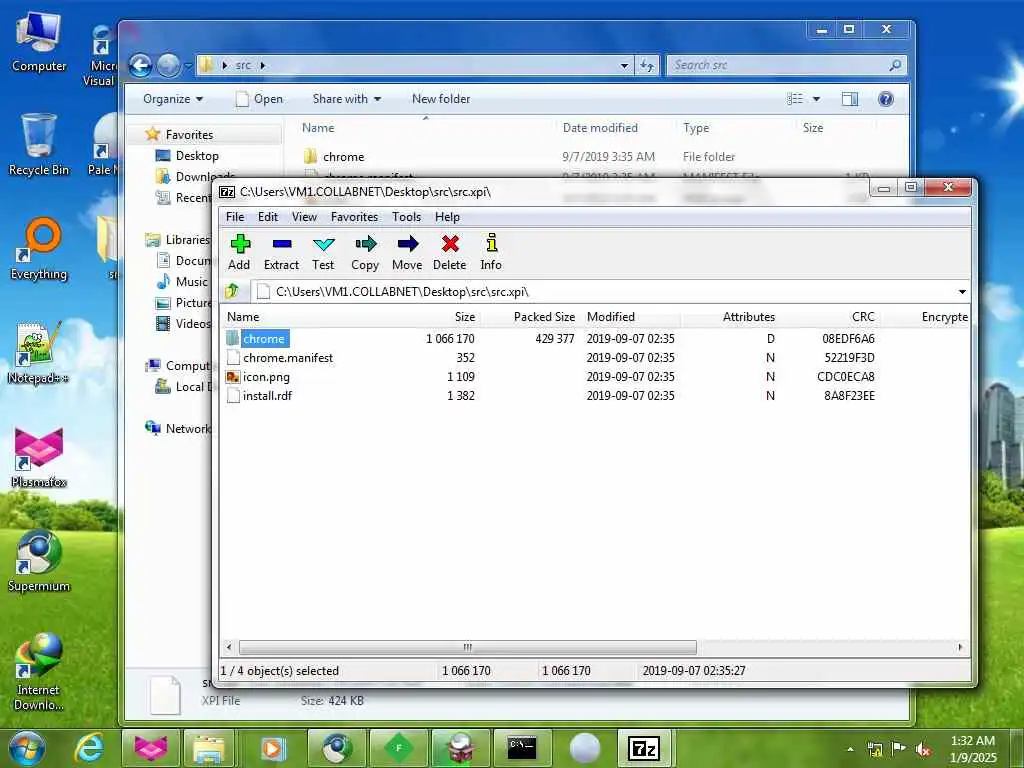Select the chrome folder in 7-Zip list
This screenshot has height=768, width=1024.
264,339
